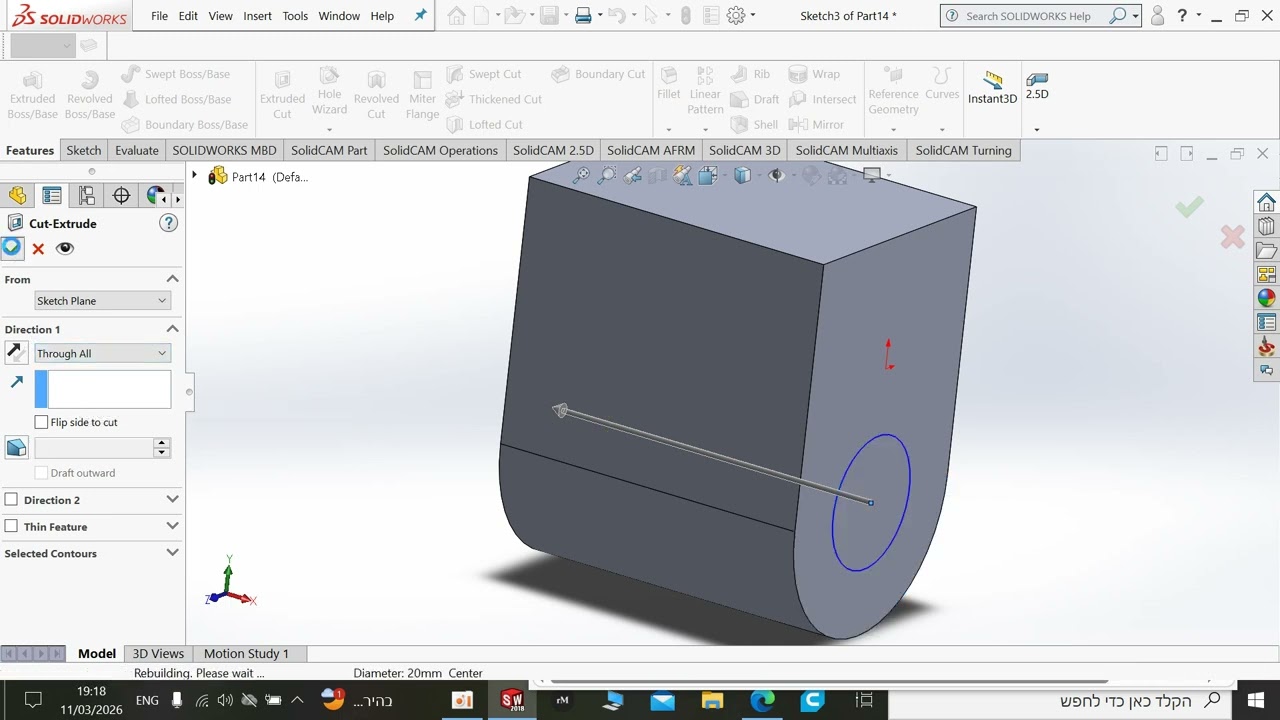Image resolution: width=1280 pixels, height=720 pixels.
Task: Click the reverse direction arrow icon
Action: click(16, 352)
